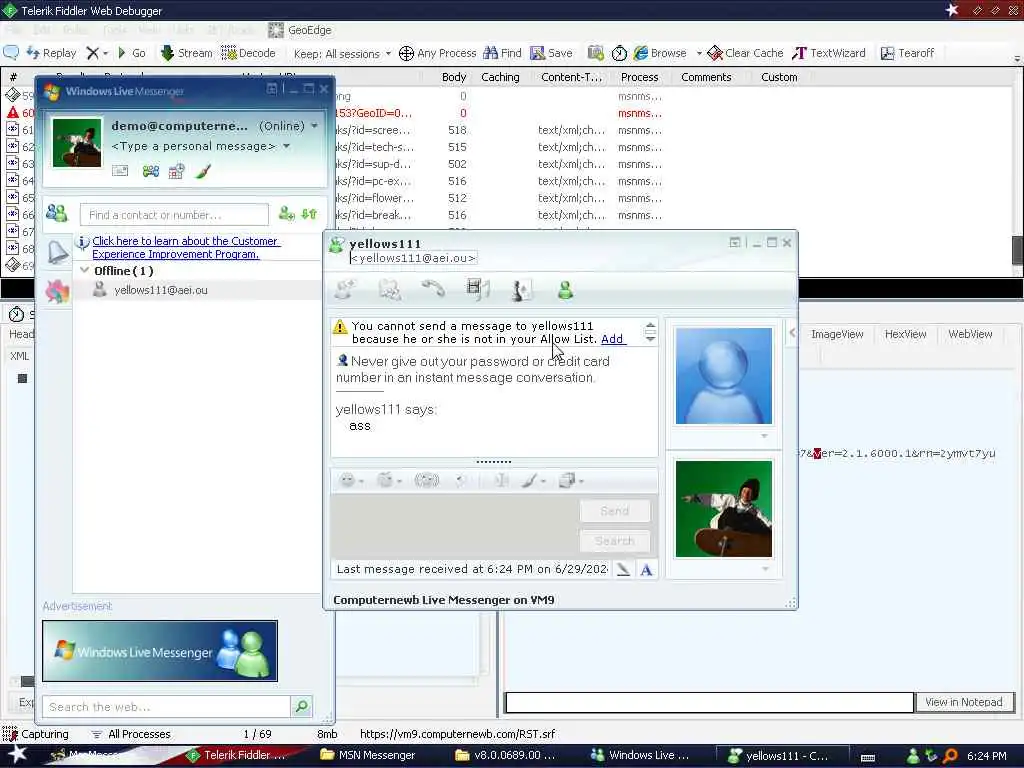This screenshot has height=768, width=1024.
Task: Click in the Find a contact or number field
Action: [x=174, y=215]
